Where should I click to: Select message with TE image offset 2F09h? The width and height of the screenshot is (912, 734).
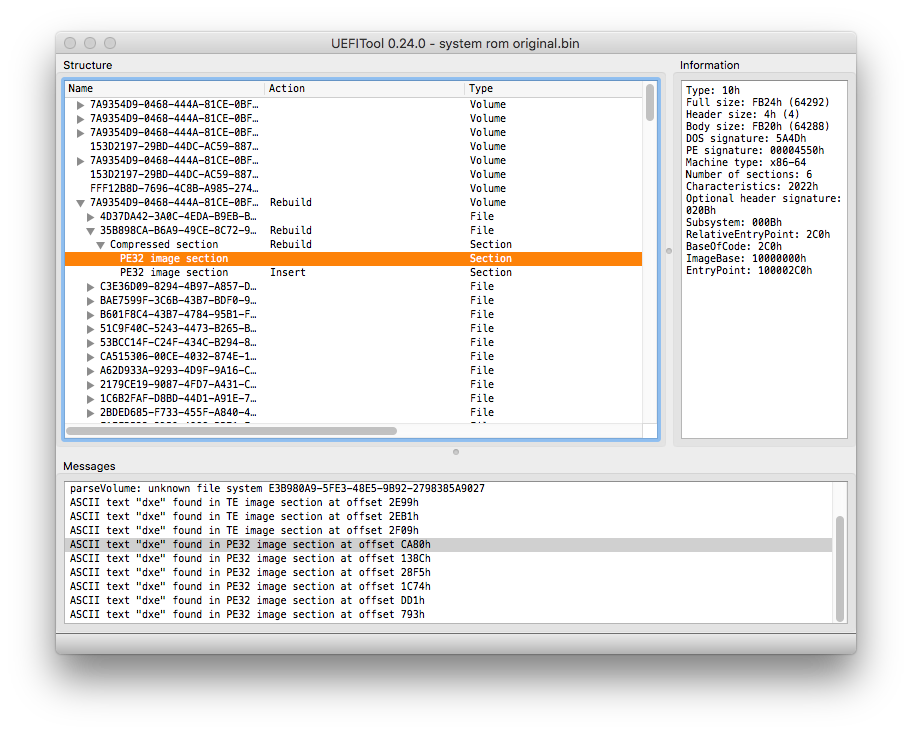click(x=448, y=530)
